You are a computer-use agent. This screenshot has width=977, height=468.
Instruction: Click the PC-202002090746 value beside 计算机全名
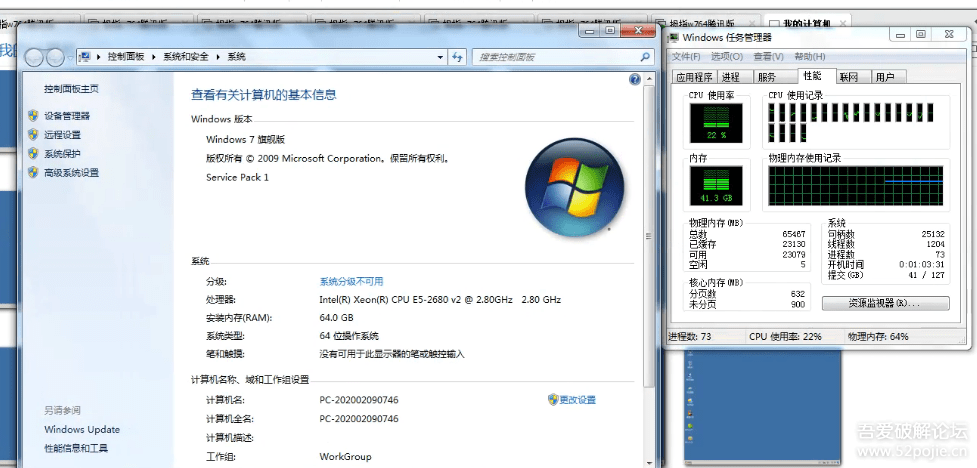tap(359, 419)
